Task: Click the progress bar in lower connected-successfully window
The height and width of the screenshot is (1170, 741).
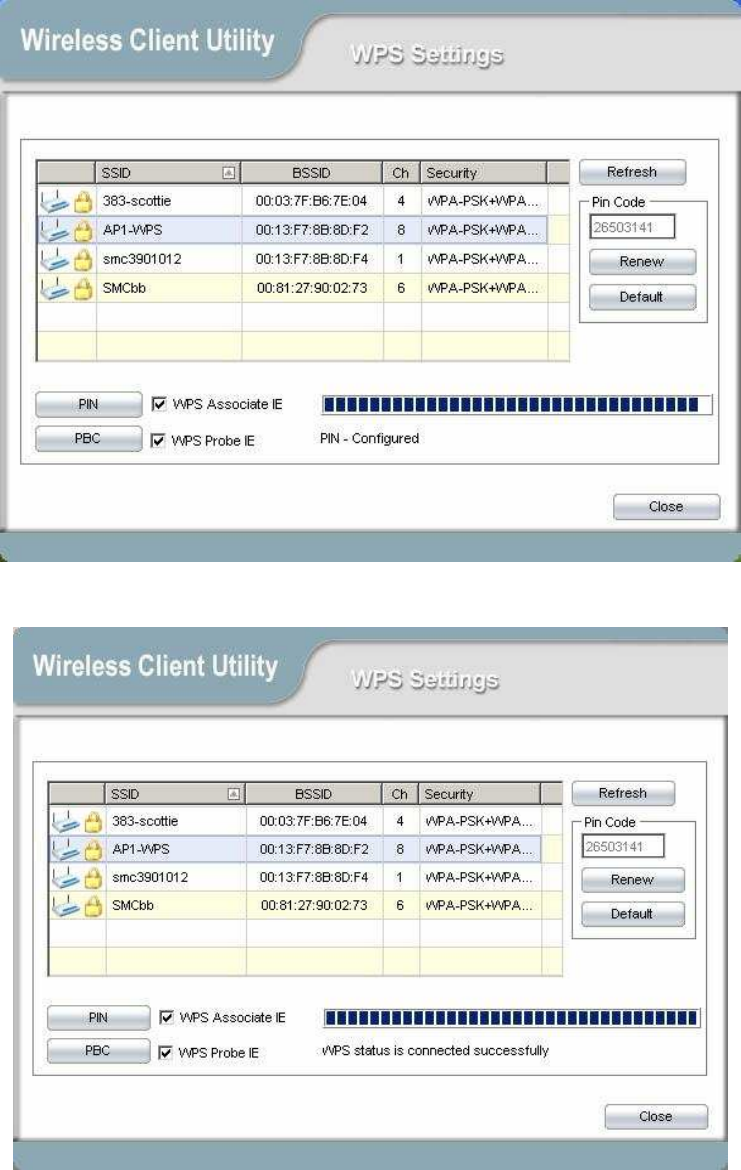Action: (x=512, y=1018)
